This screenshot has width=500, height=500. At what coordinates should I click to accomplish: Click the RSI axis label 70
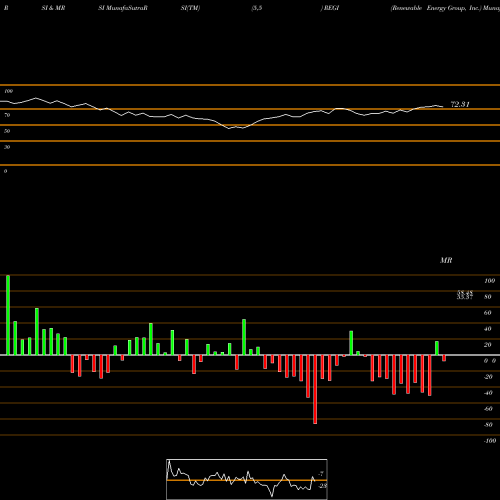pyautogui.click(x=7, y=115)
